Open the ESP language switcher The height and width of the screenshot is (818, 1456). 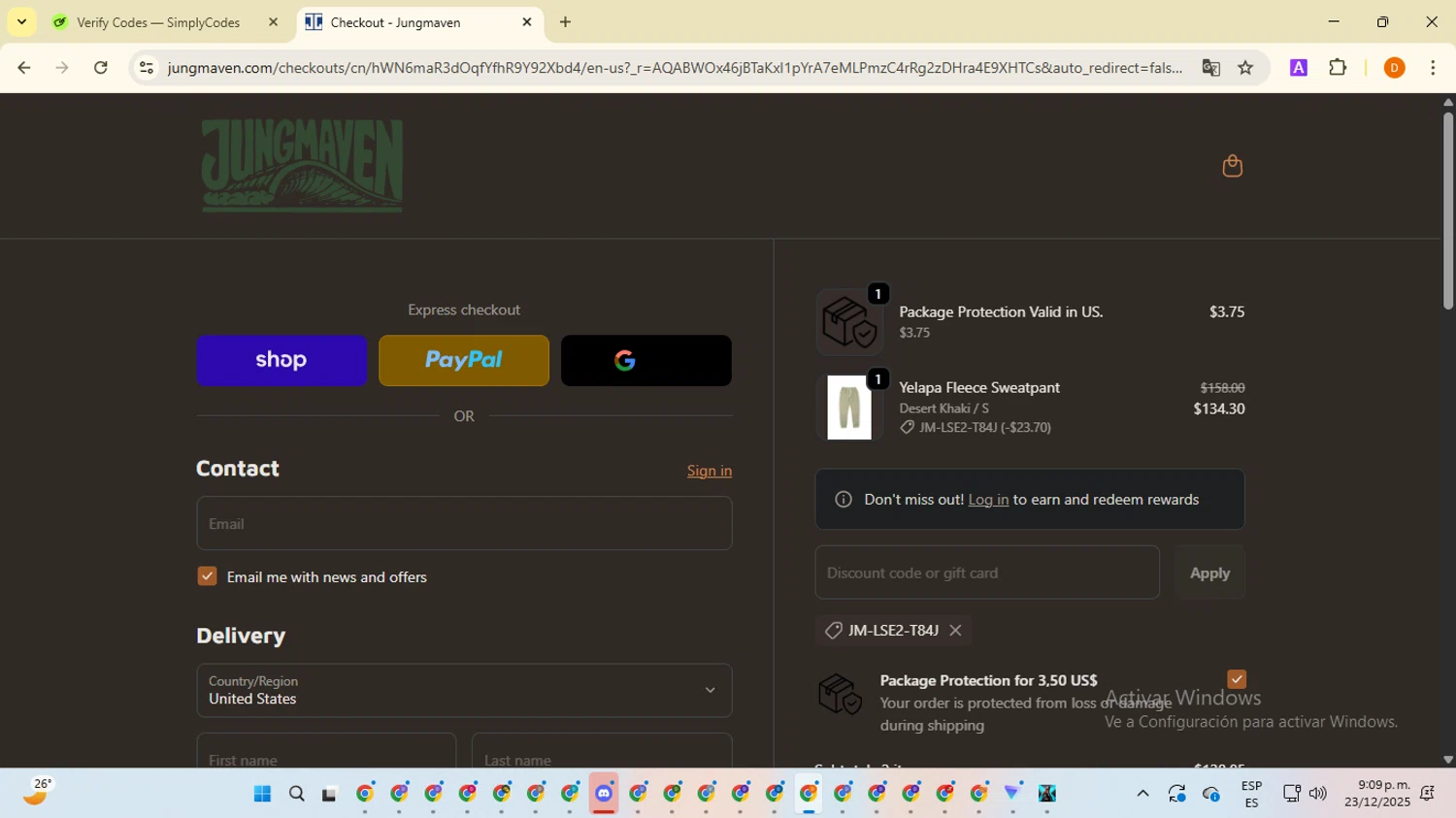coord(1251,794)
